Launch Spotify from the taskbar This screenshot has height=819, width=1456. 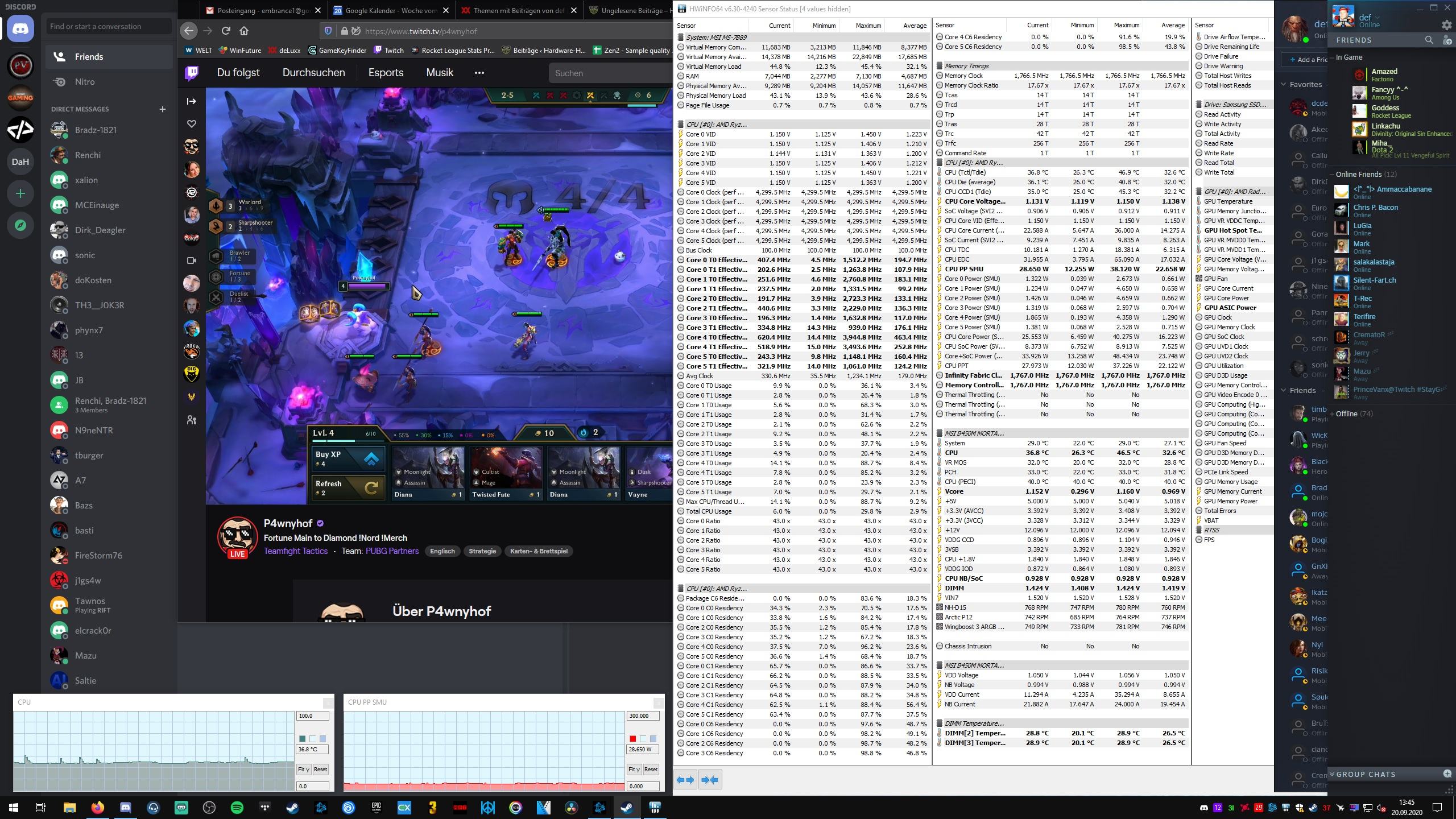pos(237,808)
